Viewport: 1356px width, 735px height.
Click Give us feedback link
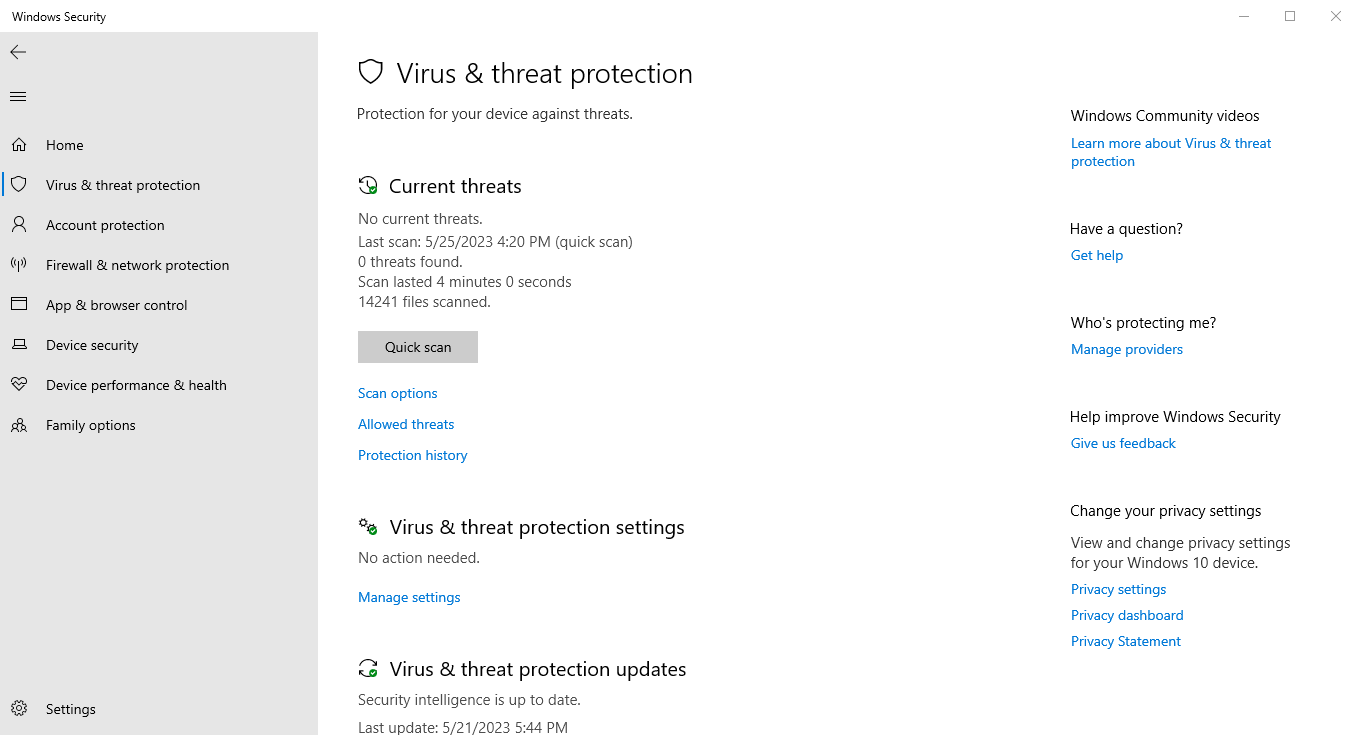[1123, 443]
